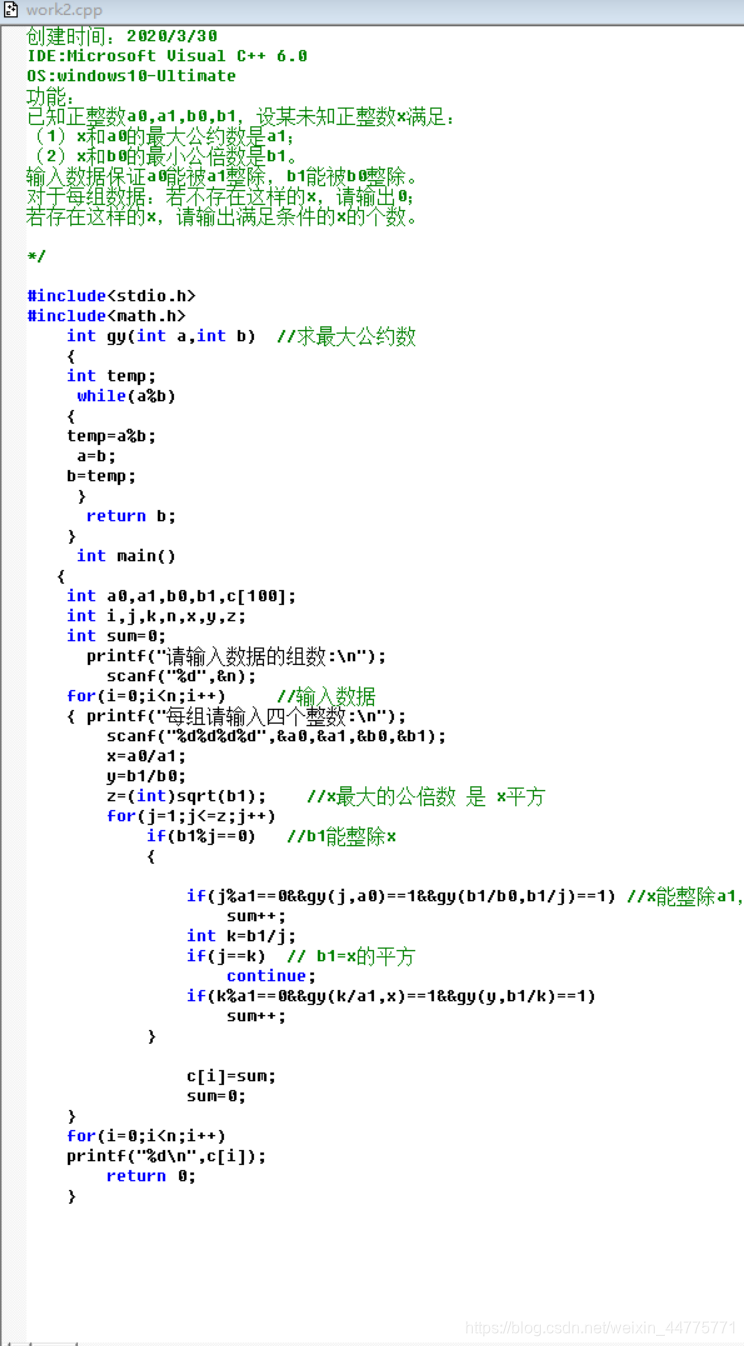
Task: Click the 'int sum=0;' declaration
Action: click(116, 636)
